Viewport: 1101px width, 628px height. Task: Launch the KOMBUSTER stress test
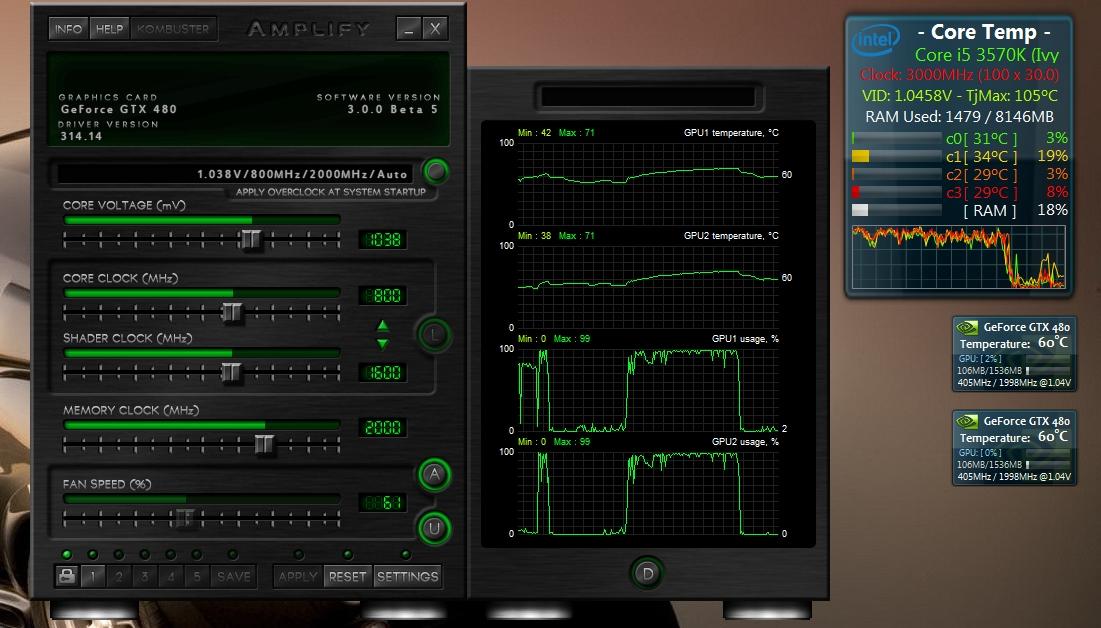[x=173, y=29]
